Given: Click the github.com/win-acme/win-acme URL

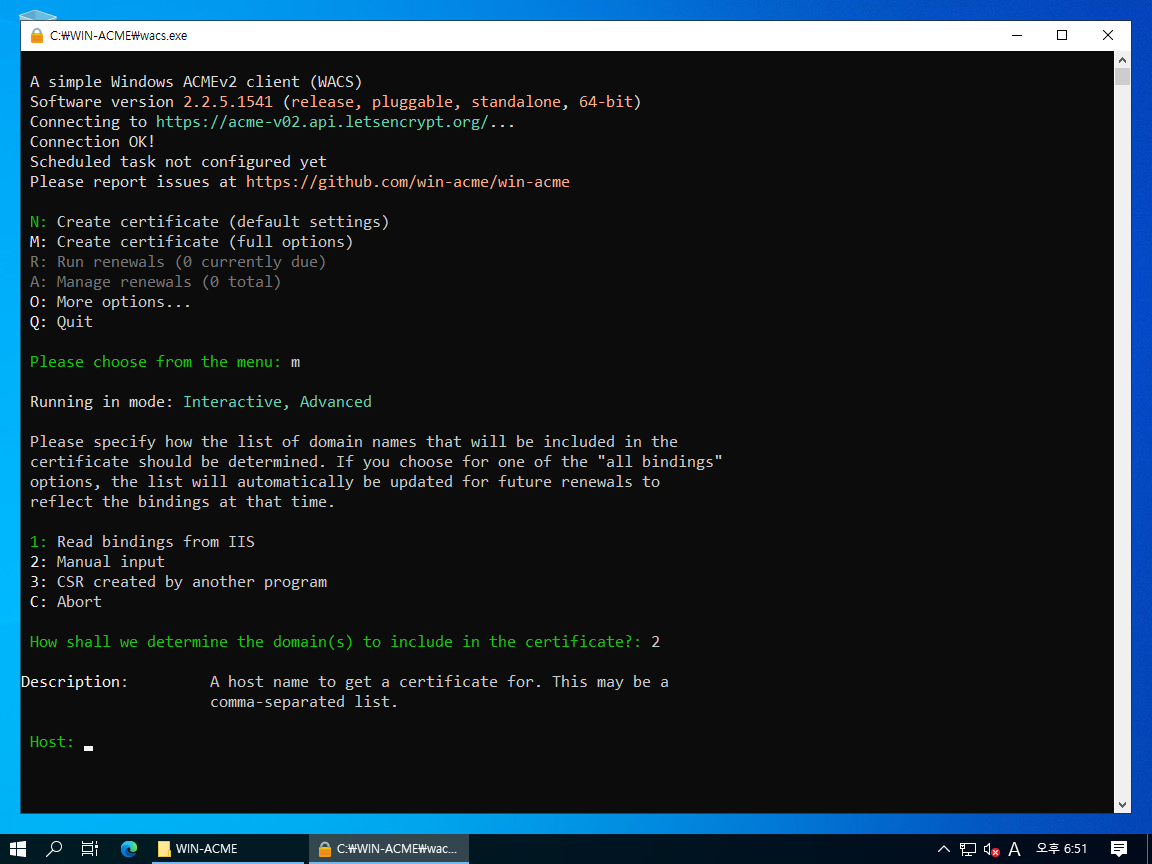Looking at the screenshot, I should [x=408, y=182].
